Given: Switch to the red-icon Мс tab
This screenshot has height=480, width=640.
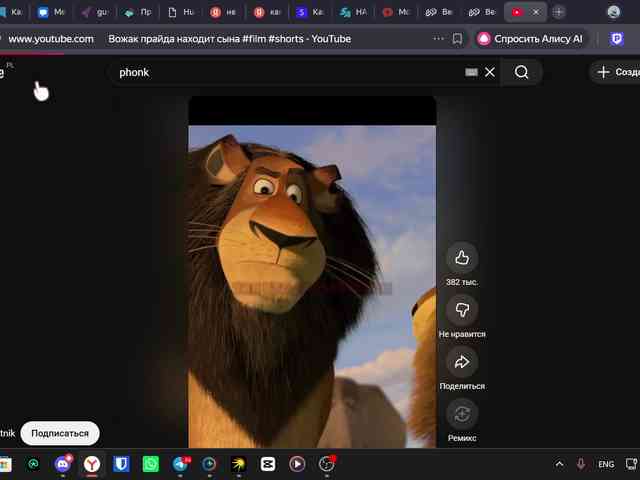Looking at the screenshot, I should (x=396, y=12).
